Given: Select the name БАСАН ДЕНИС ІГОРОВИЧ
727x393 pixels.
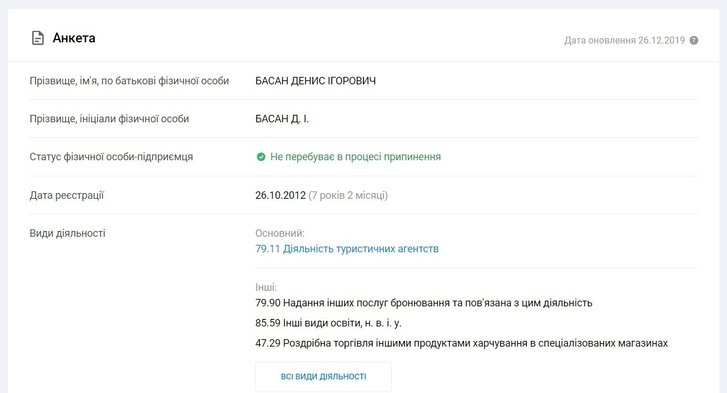Looking at the screenshot, I should 315,81.
